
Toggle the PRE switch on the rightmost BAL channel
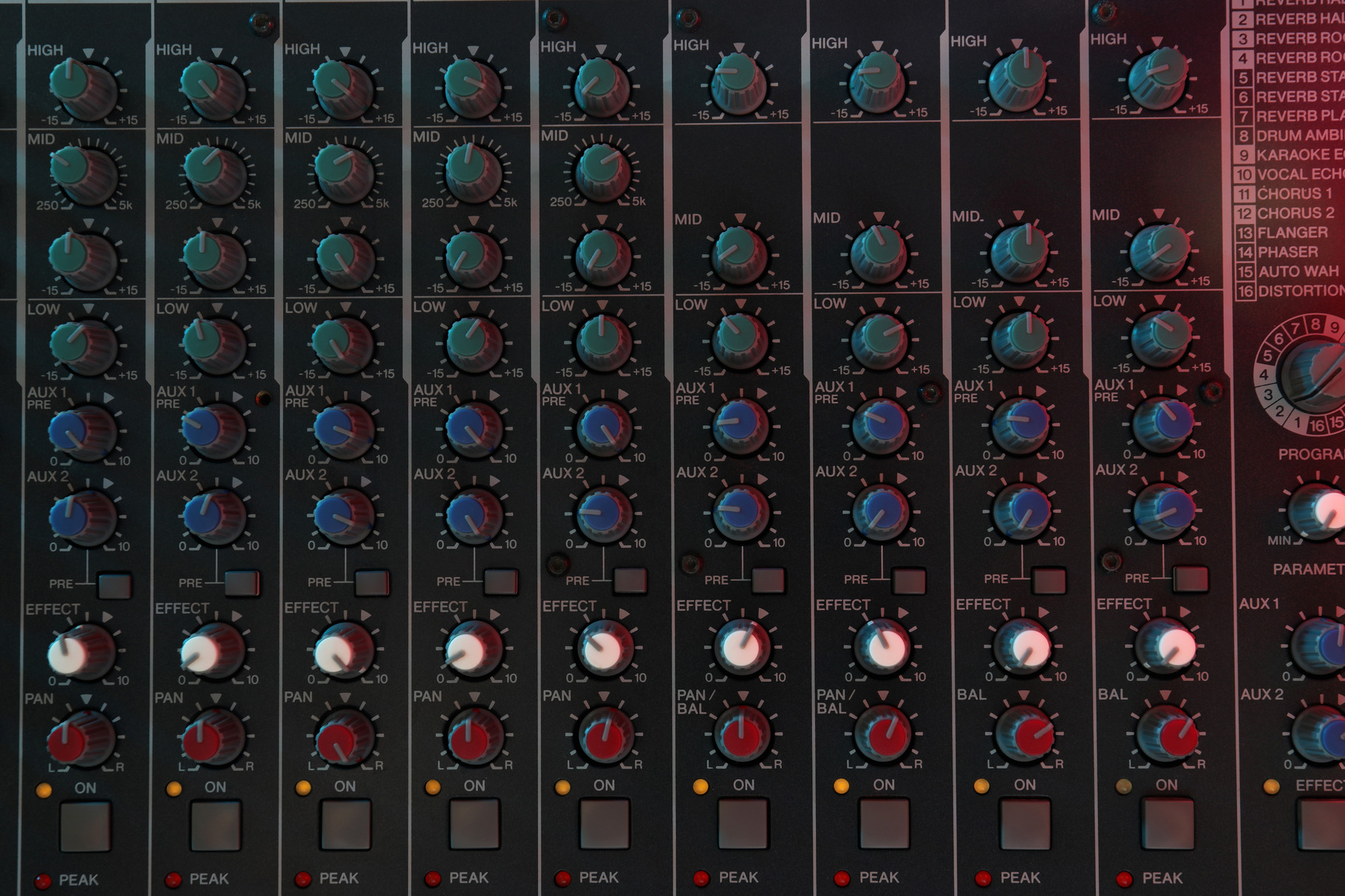coord(1190,579)
